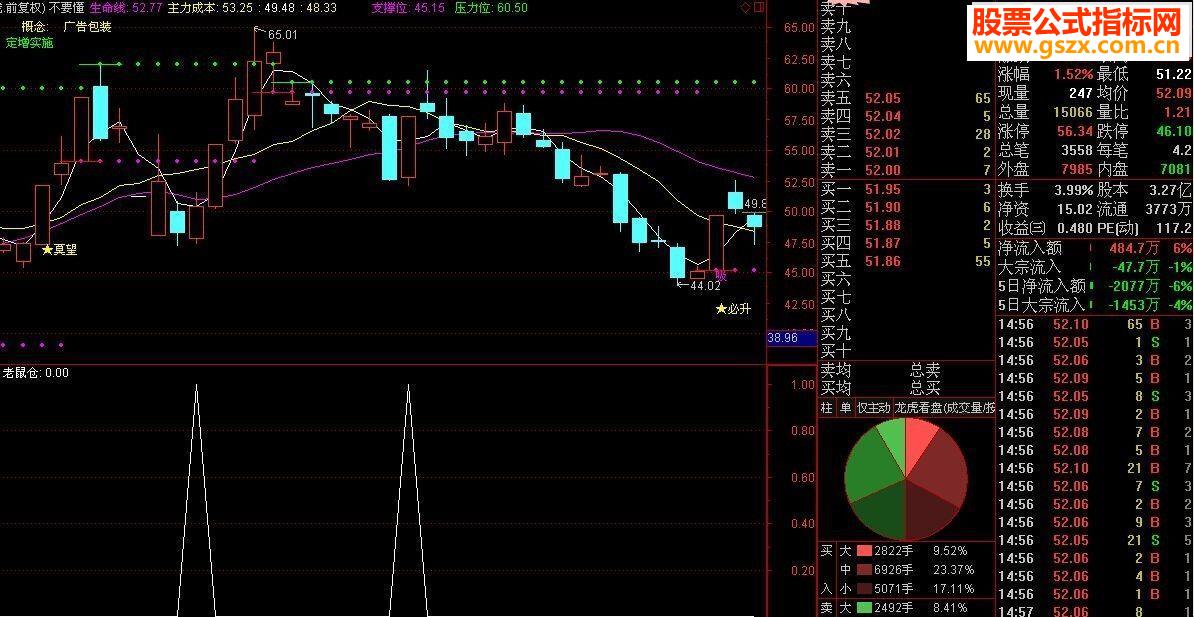Click the diamond icon above the price axis
The height and width of the screenshot is (617, 1194).
point(744,8)
